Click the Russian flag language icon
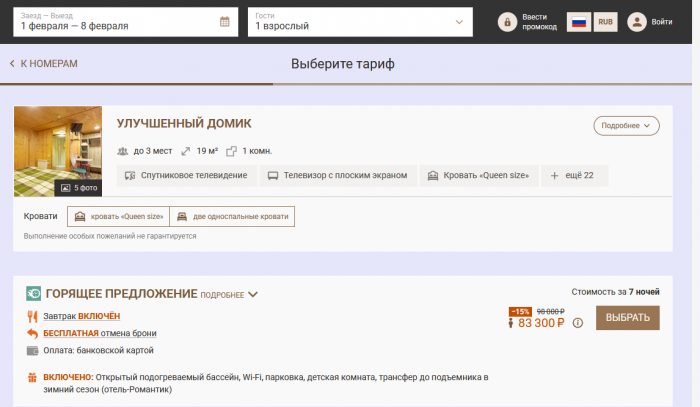 tap(577, 22)
